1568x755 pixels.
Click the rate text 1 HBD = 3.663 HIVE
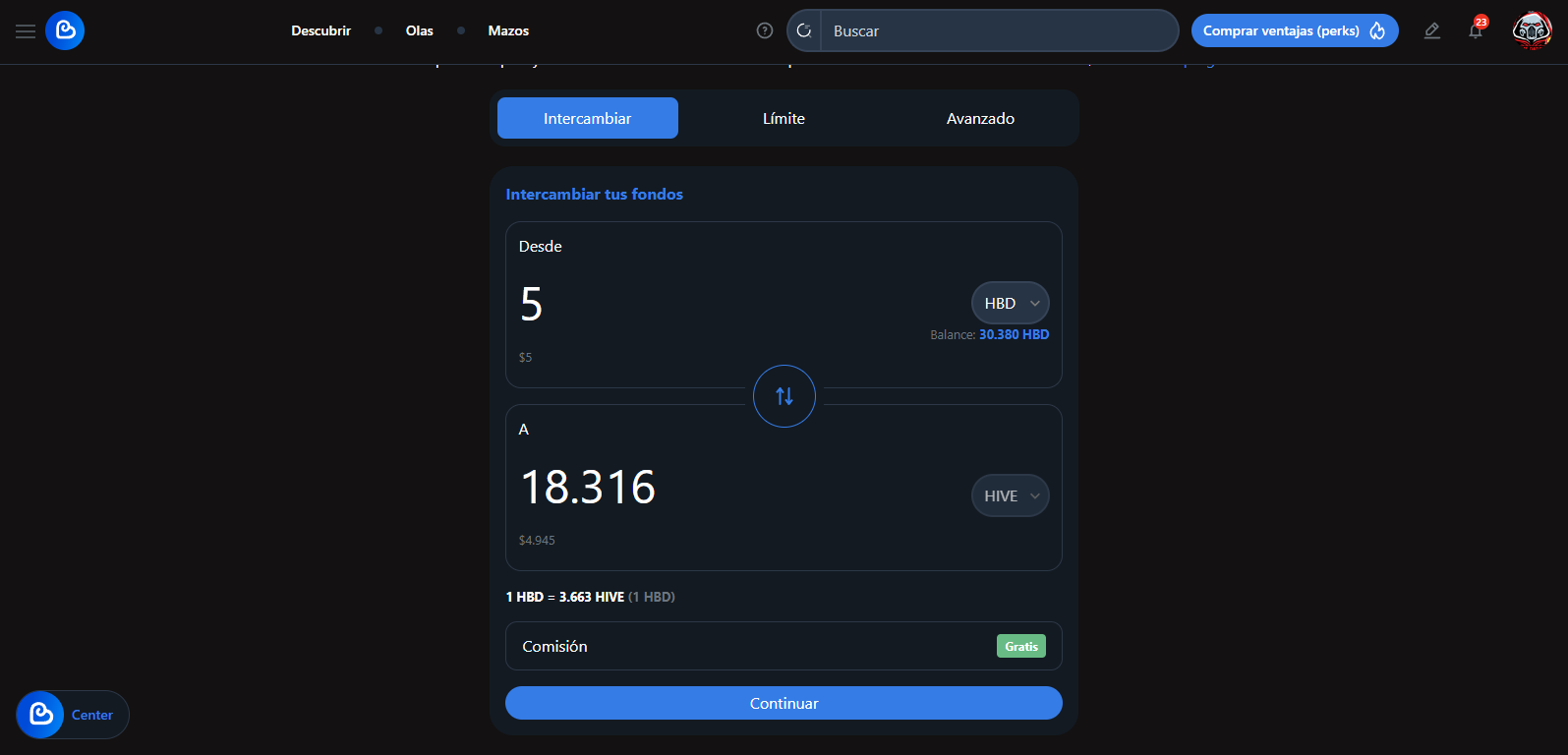coord(565,597)
